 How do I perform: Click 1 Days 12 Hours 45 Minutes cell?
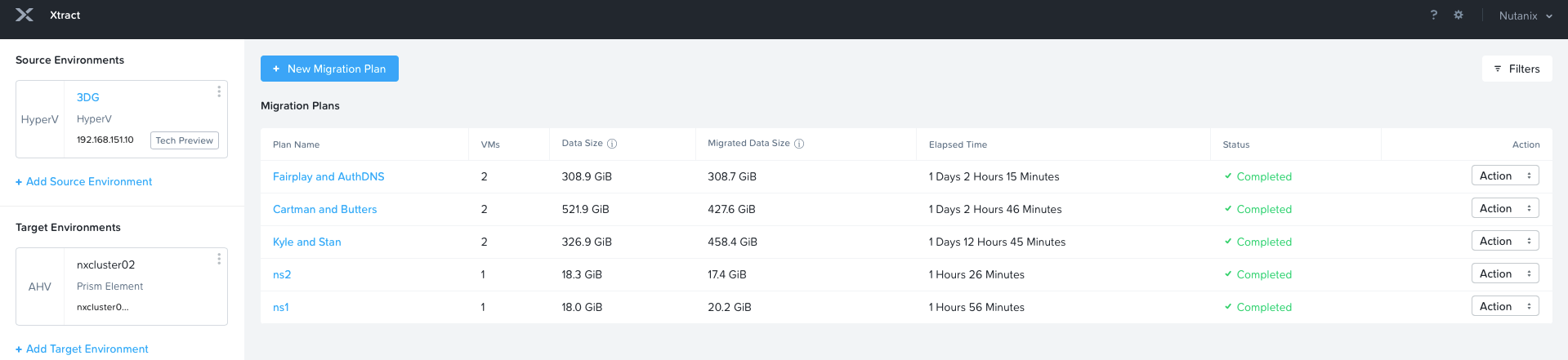(x=997, y=242)
